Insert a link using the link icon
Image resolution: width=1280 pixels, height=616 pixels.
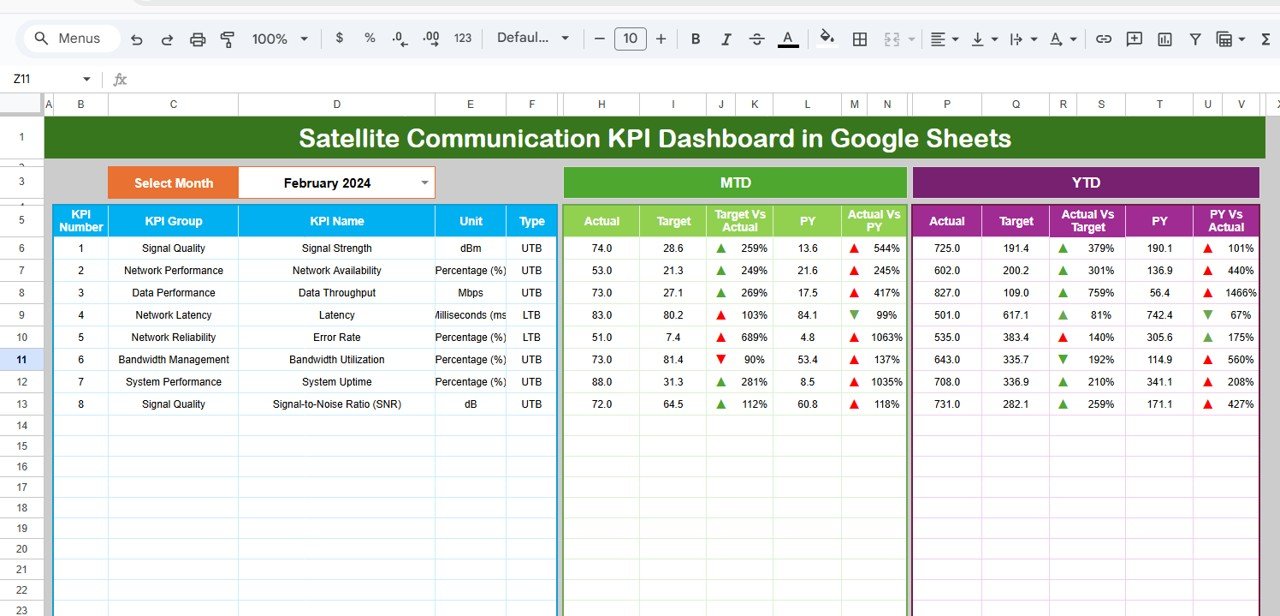[x=1104, y=38]
